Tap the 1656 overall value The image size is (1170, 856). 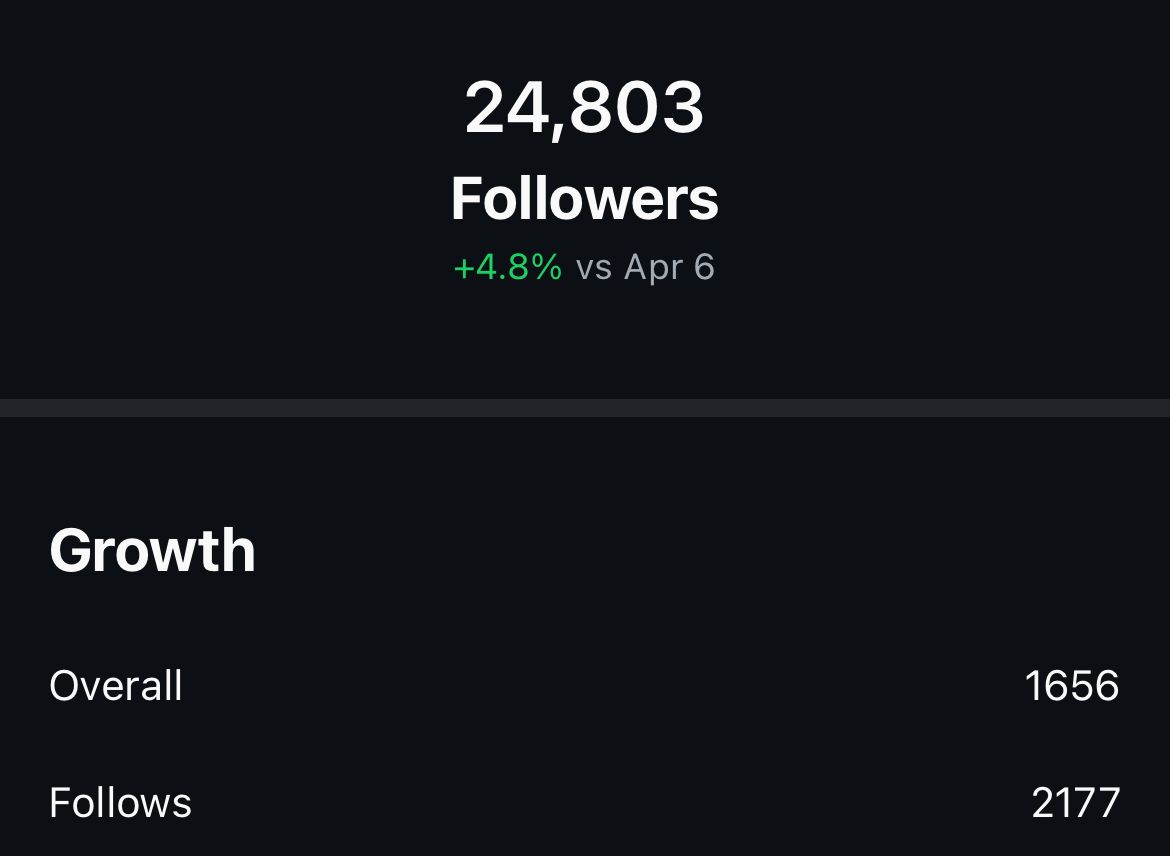click(1072, 685)
